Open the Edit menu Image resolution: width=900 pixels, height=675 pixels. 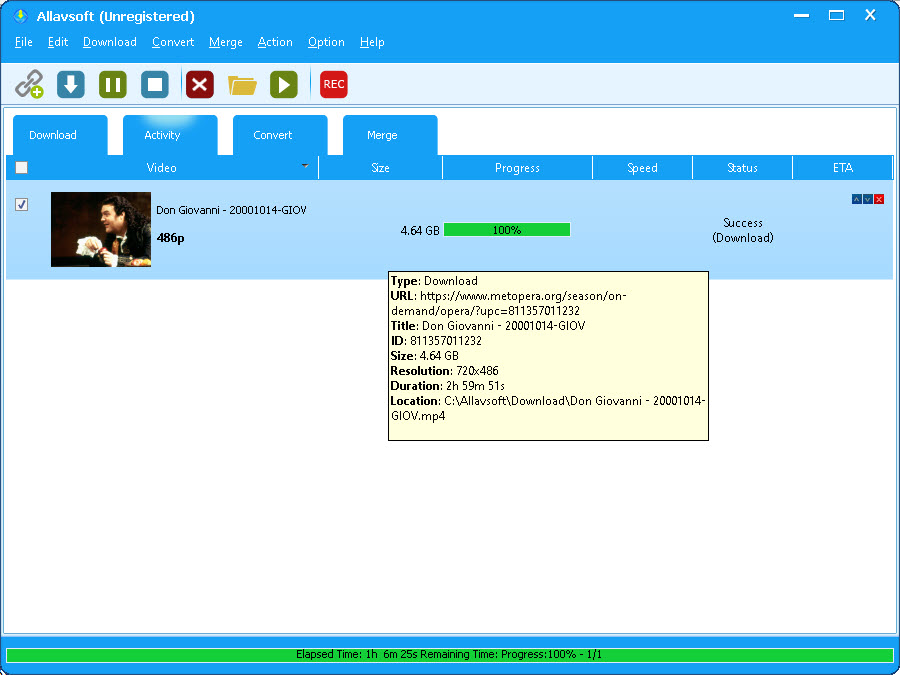pyautogui.click(x=58, y=42)
